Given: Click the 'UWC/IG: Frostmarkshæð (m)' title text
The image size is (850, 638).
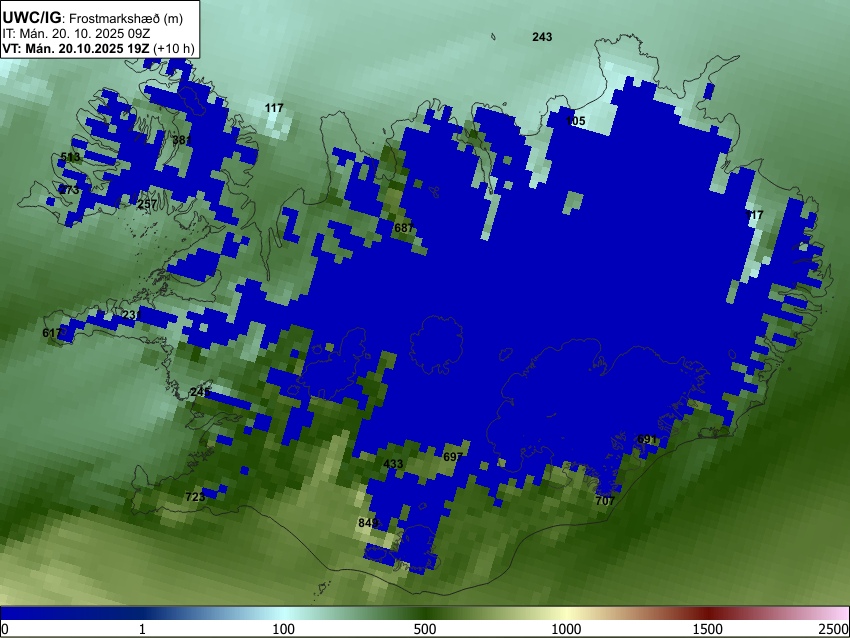Looking at the screenshot, I should pyautogui.click(x=93, y=18).
